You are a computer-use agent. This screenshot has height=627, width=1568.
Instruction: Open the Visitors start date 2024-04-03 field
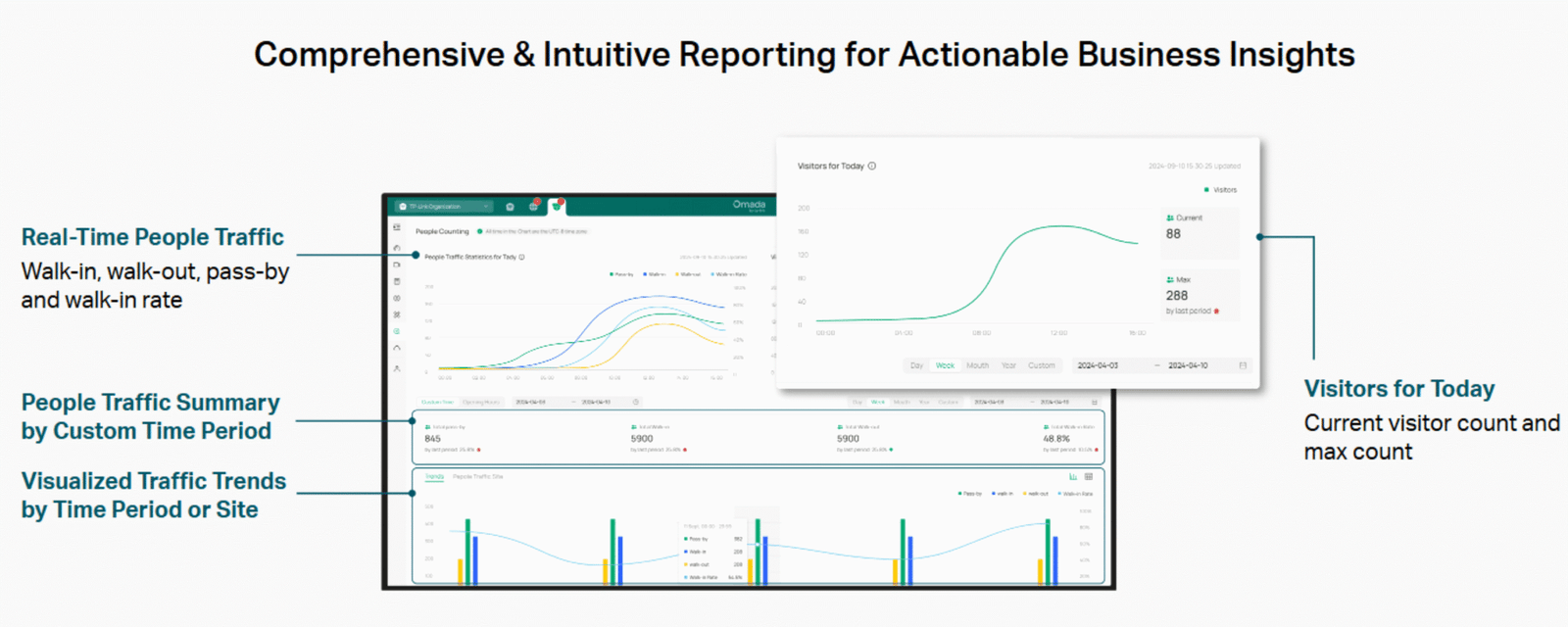tap(1099, 365)
